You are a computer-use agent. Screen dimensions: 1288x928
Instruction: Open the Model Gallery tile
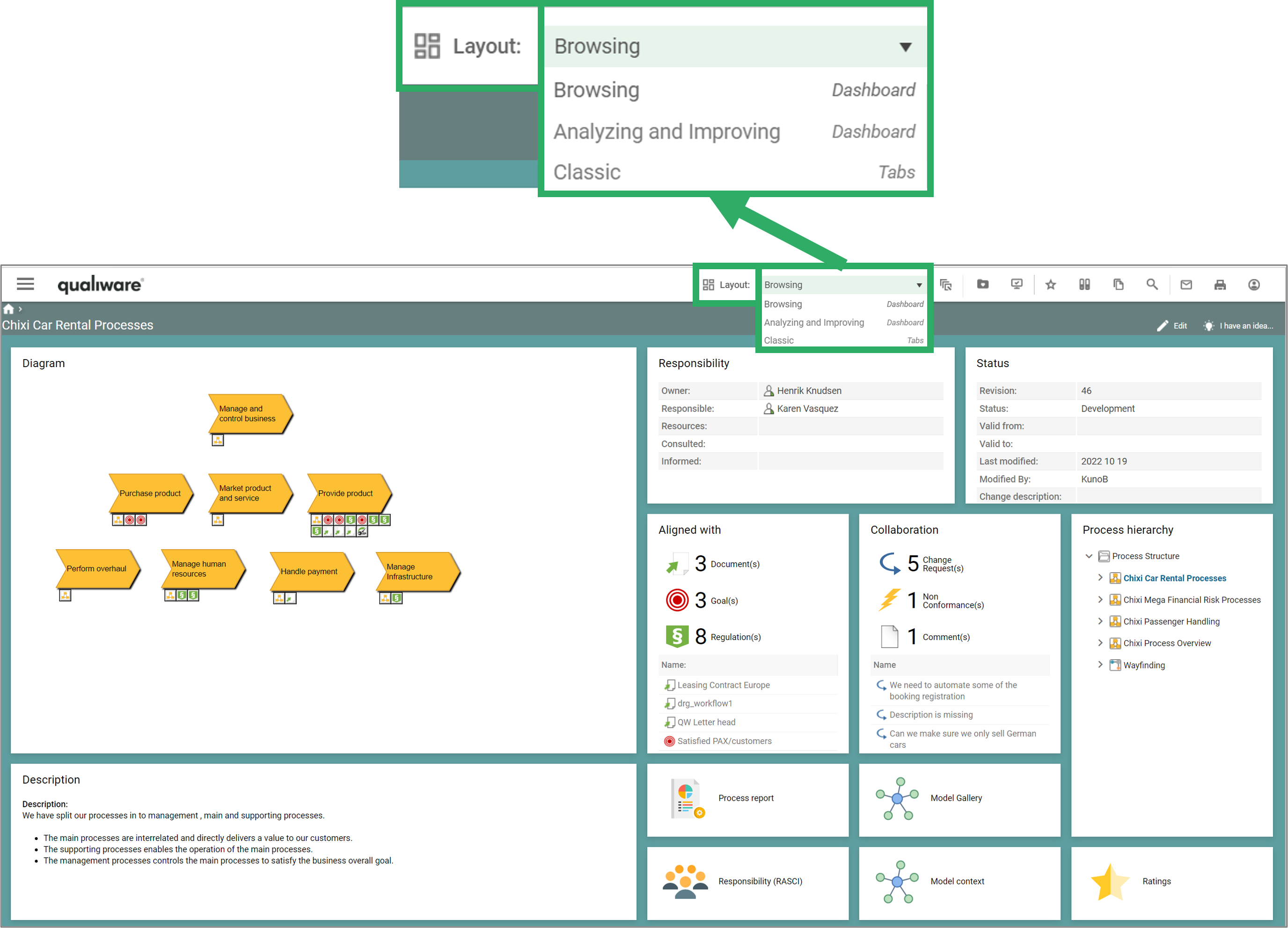point(959,800)
